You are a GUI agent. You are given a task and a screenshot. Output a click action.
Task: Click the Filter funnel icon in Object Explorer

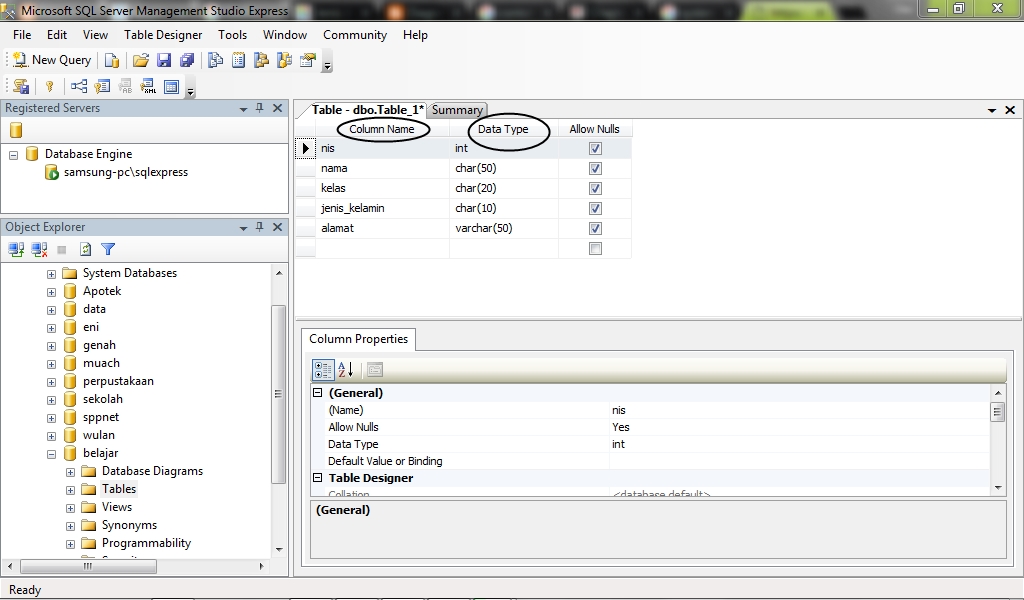tap(108, 249)
